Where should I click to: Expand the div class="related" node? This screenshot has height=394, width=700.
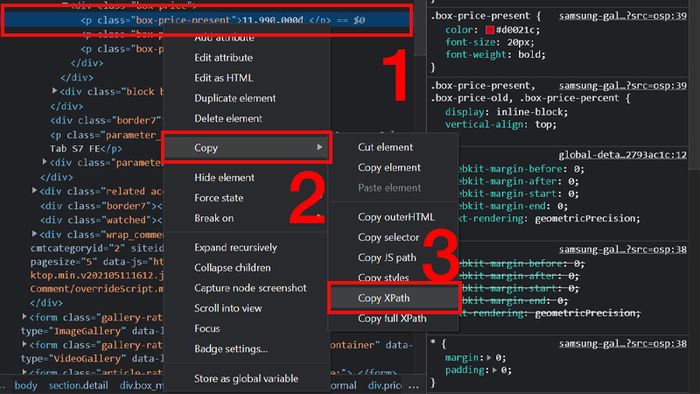tap(34, 191)
